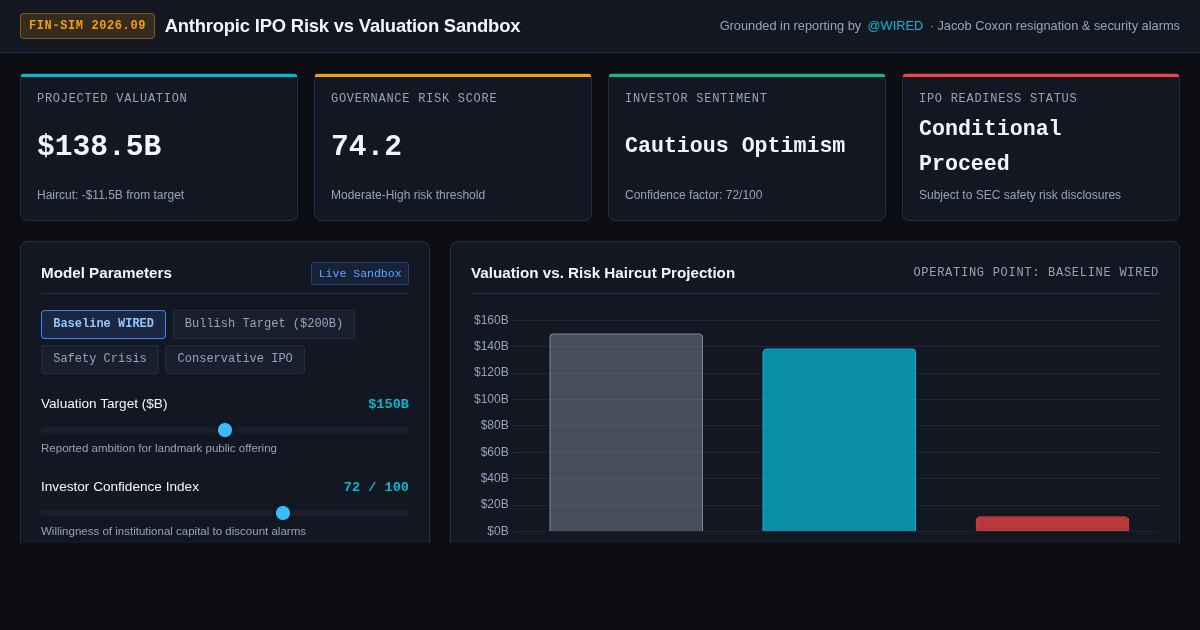
Task: Click the $160B axis label
Action: click(x=491, y=320)
